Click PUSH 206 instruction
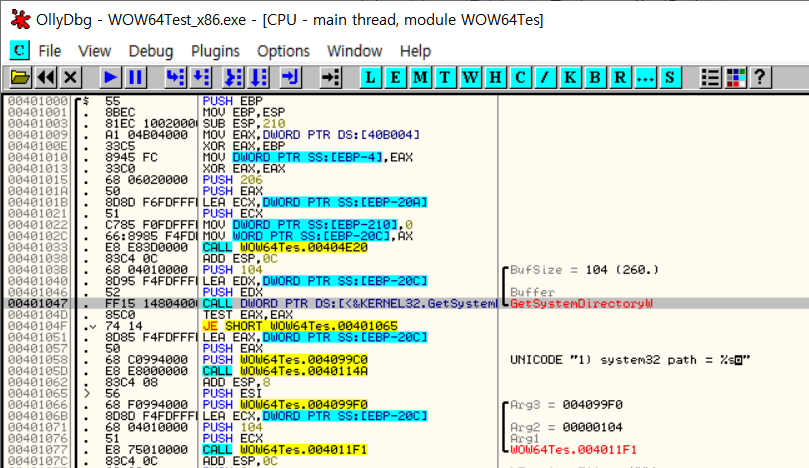This screenshot has height=468, width=809. tap(233, 180)
